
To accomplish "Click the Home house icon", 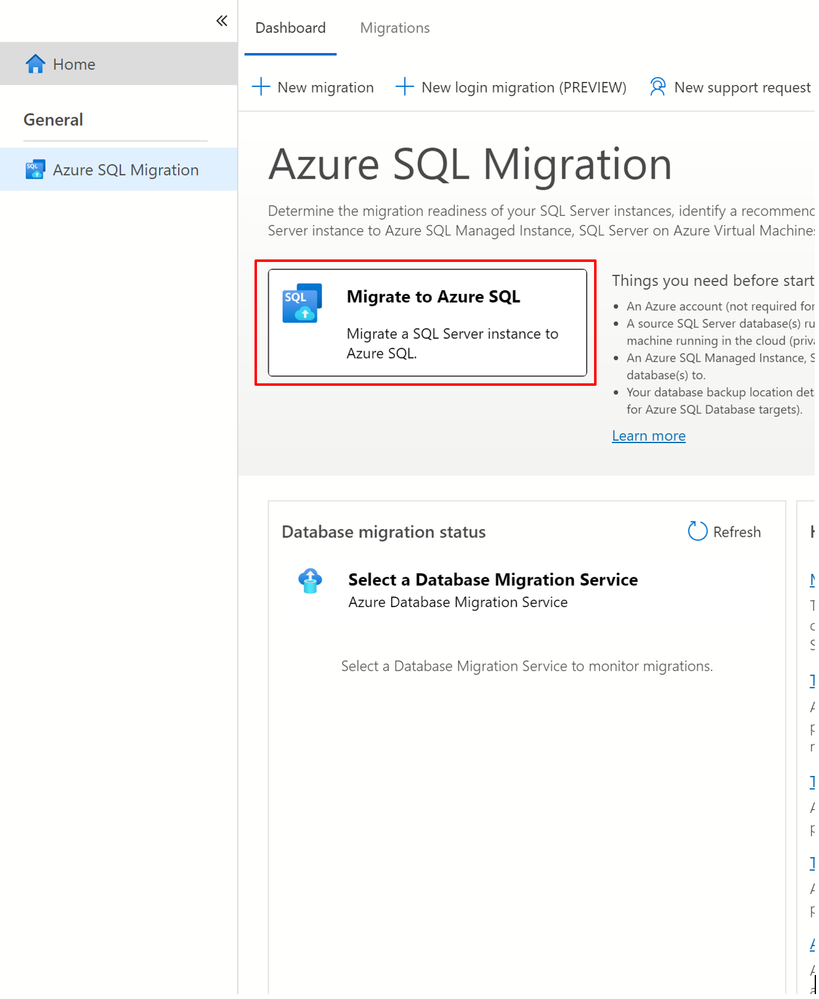I will [35, 64].
